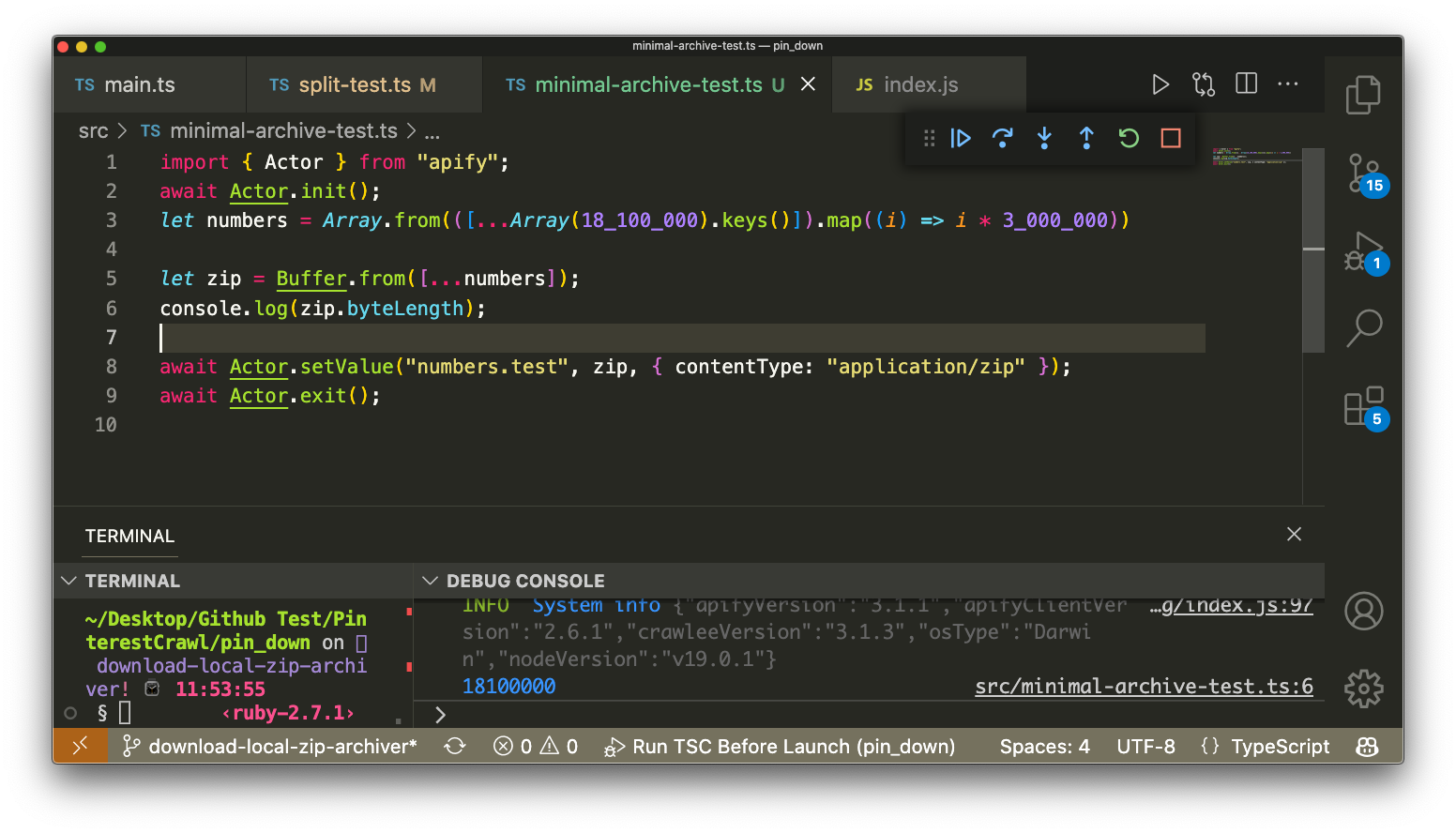Click byteLength on line 6
The width and height of the screenshot is (1456, 833).
(405, 309)
